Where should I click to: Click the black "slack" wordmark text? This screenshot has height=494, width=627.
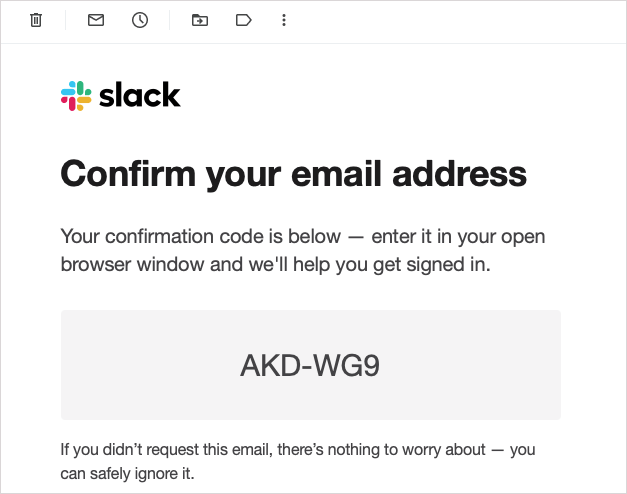click(140, 95)
